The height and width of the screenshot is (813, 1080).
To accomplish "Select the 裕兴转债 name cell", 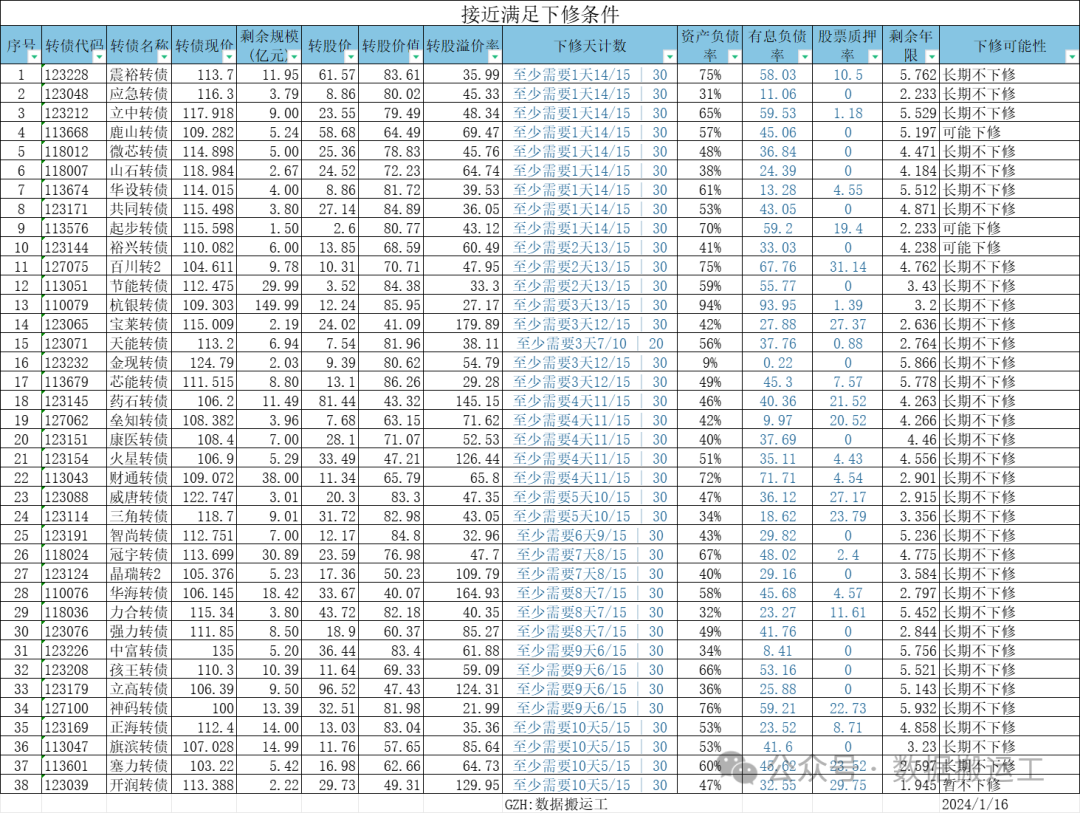I will click(x=139, y=248).
